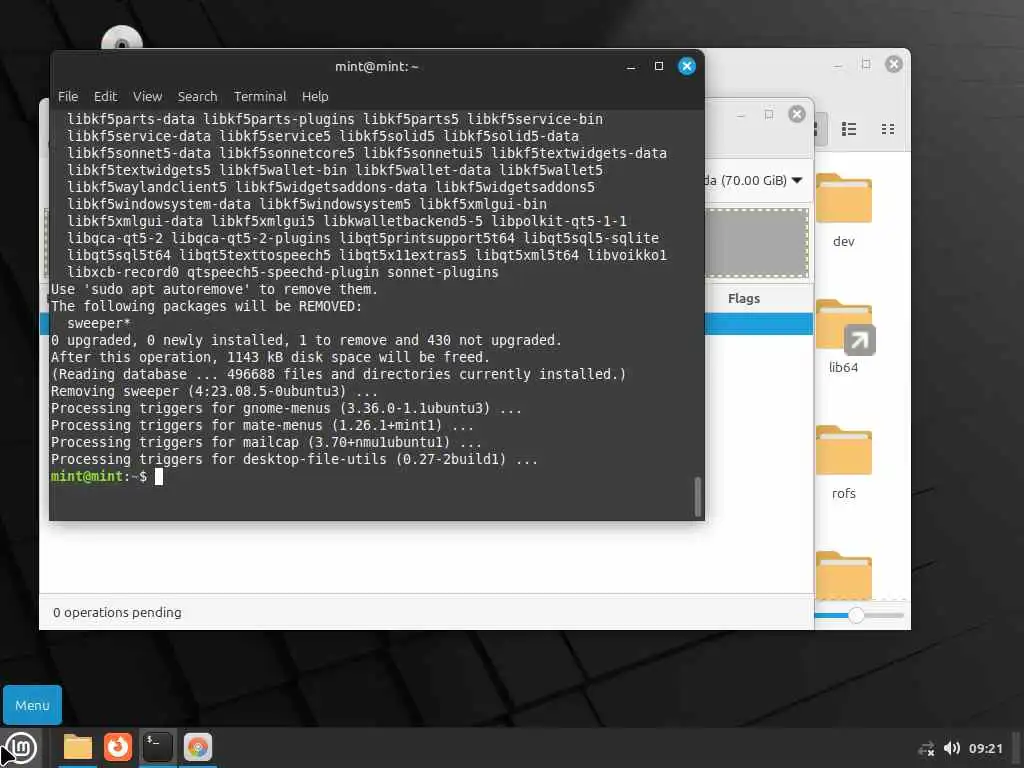Click "Use 'sudo apt autoremove'" line
This screenshot has height=768, width=1024.
point(214,289)
